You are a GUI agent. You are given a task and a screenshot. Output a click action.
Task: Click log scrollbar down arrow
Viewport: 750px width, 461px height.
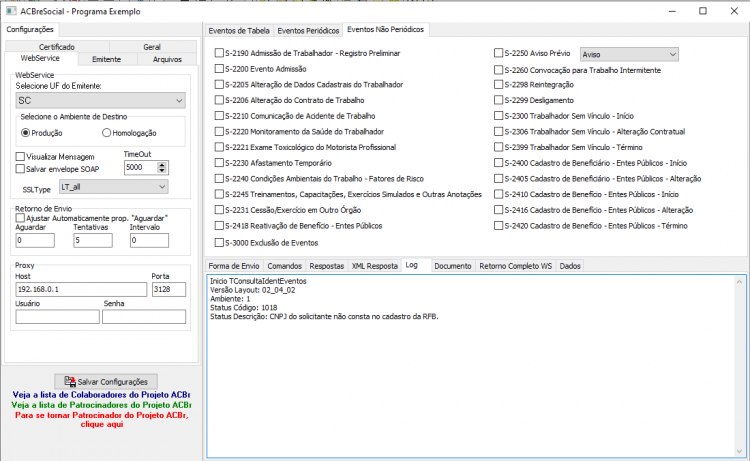point(740,451)
